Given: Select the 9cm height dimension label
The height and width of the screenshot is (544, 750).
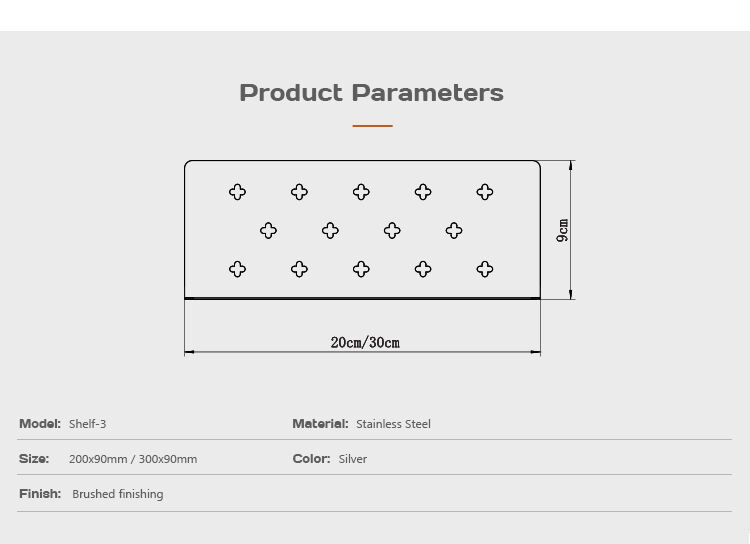Looking at the screenshot, I should pos(563,230).
